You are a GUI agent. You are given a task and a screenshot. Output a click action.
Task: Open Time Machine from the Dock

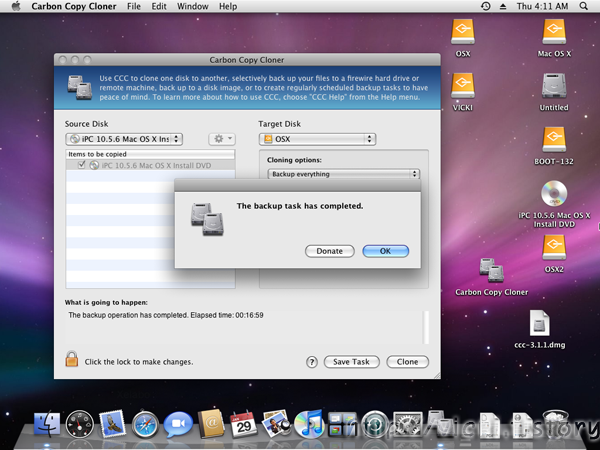(375, 424)
